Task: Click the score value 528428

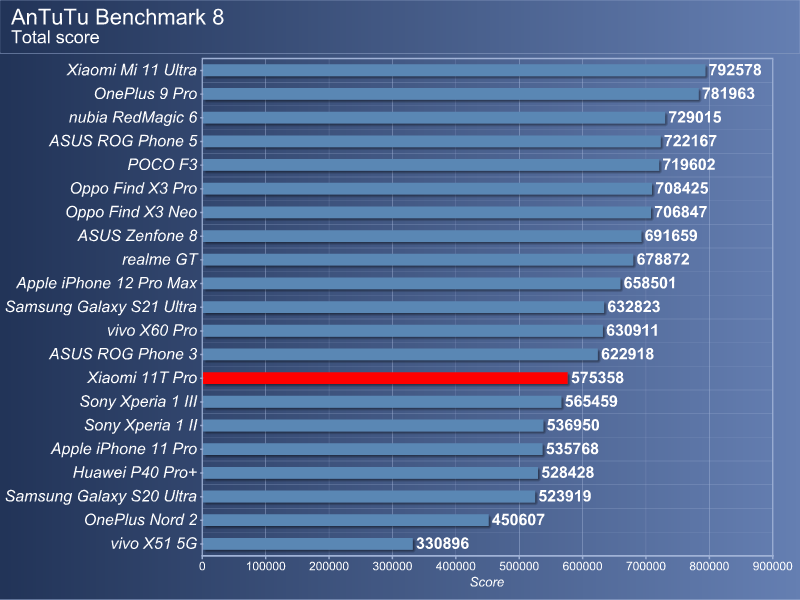Action: pyautogui.click(x=567, y=472)
